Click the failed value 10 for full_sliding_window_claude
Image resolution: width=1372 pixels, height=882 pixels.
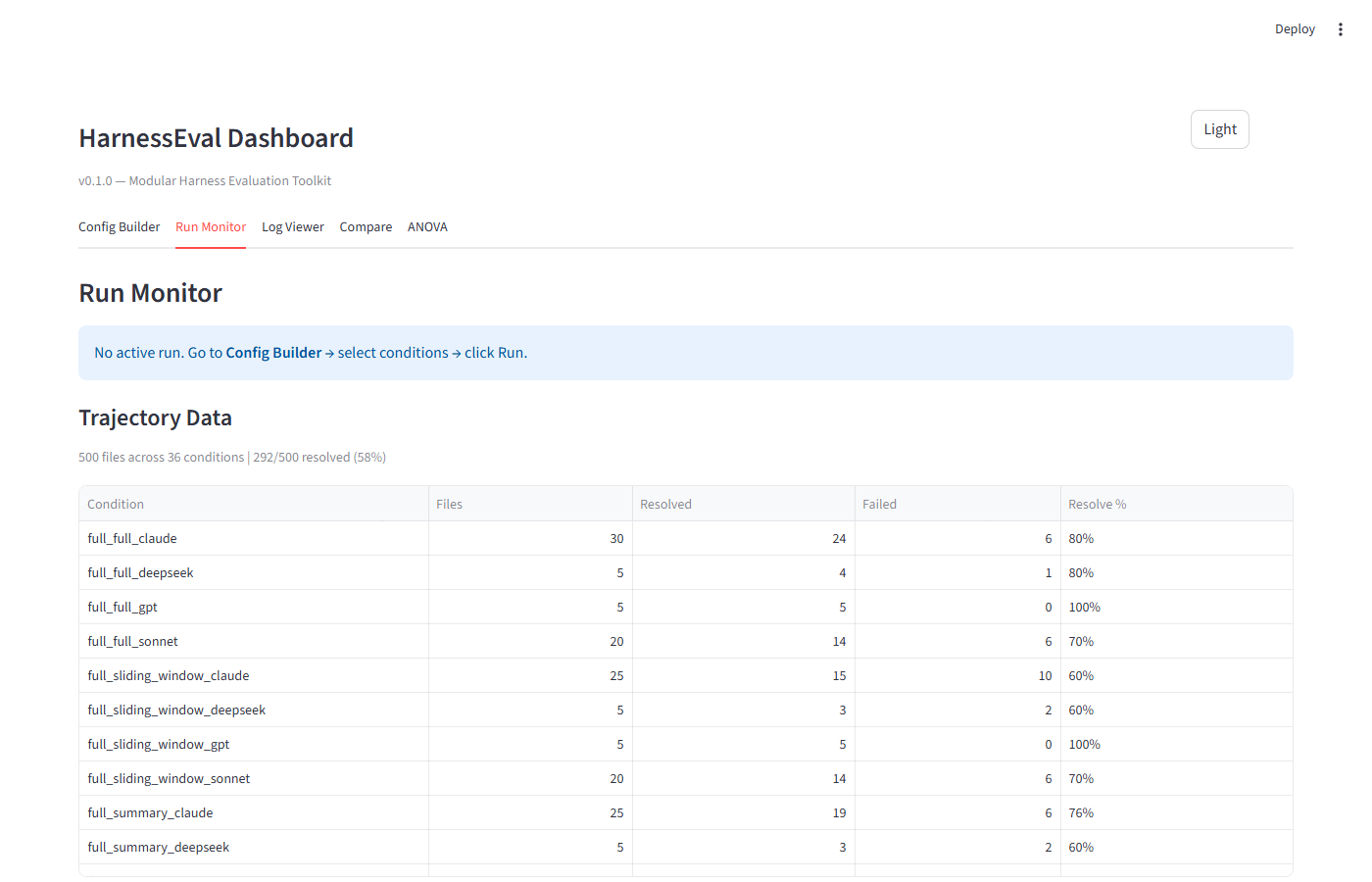click(x=1042, y=675)
